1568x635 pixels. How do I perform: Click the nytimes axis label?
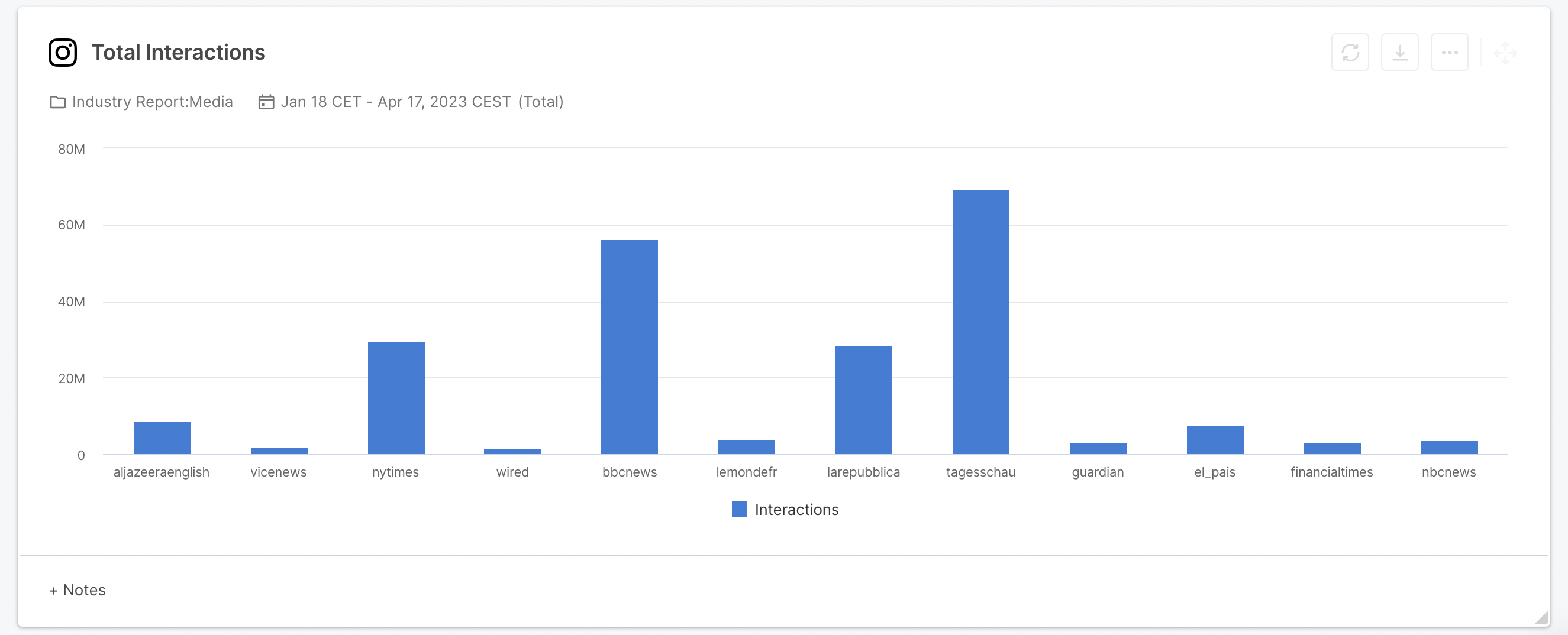(x=396, y=472)
